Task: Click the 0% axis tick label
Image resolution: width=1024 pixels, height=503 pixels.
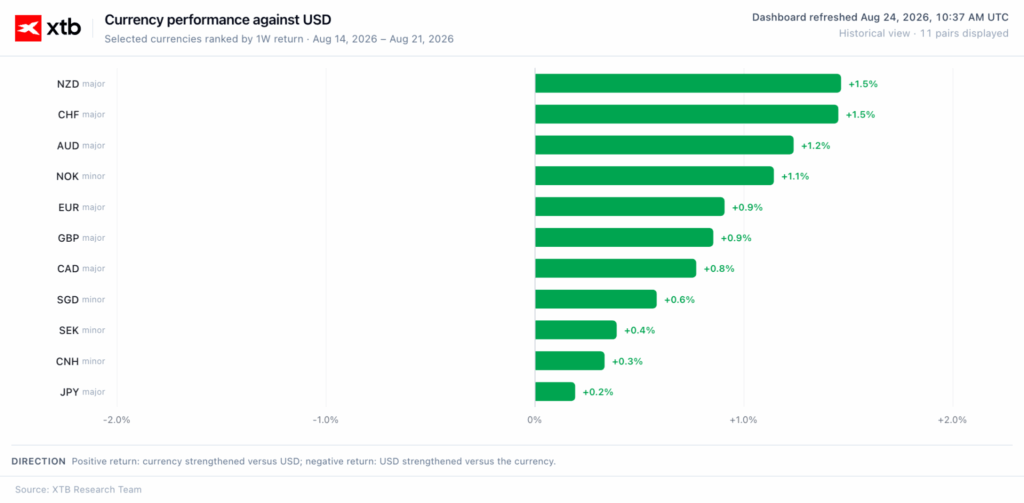Action: pos(534,420)
